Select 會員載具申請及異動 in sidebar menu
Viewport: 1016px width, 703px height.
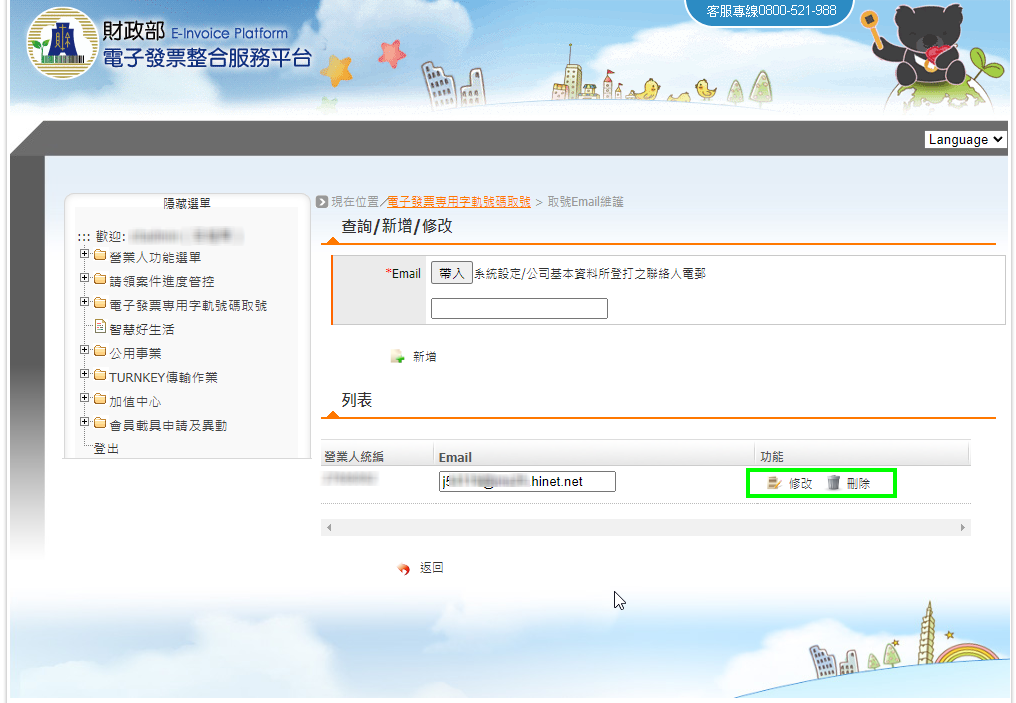pyautogui.click(x=167, y=425)
